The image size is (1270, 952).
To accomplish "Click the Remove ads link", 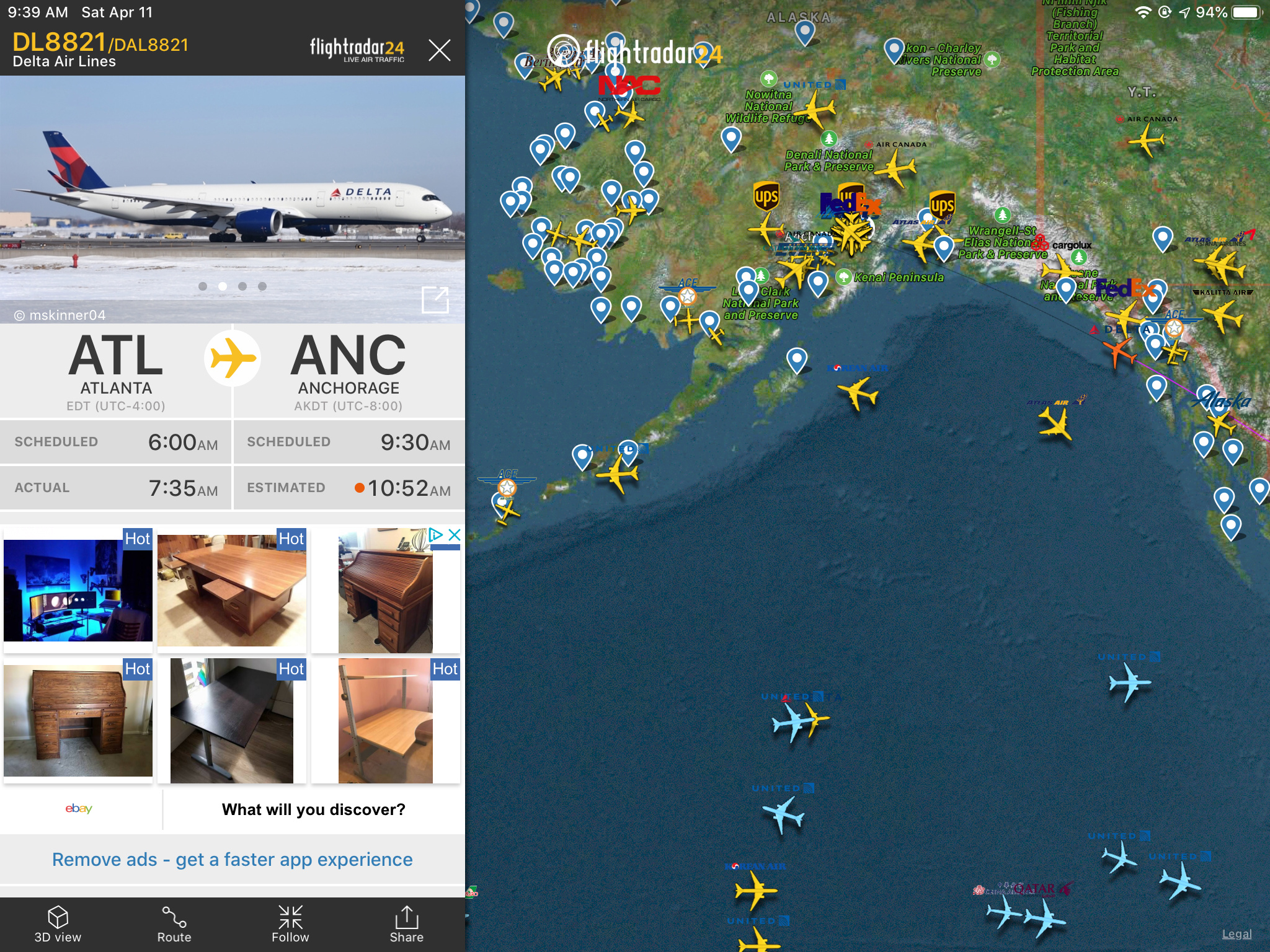I will pos(233,859).
